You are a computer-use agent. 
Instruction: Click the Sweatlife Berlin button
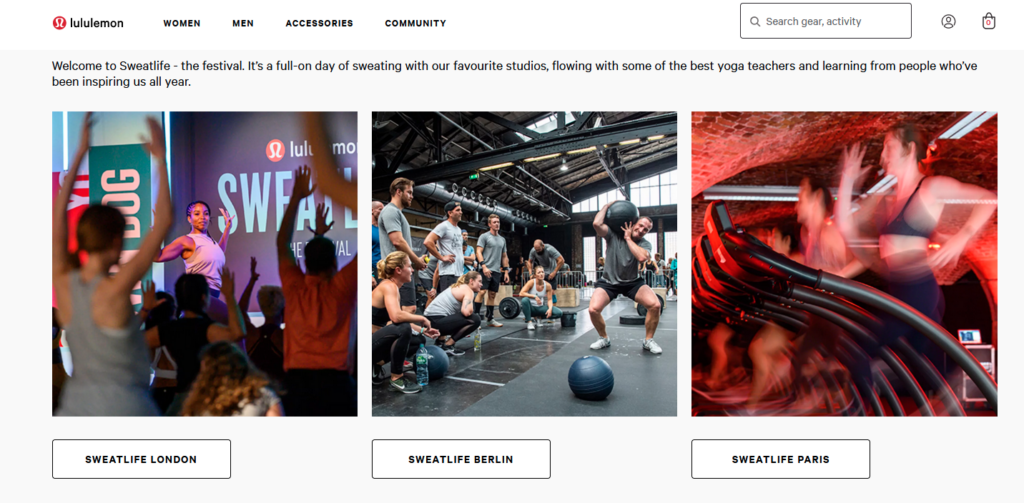[461, 459]
